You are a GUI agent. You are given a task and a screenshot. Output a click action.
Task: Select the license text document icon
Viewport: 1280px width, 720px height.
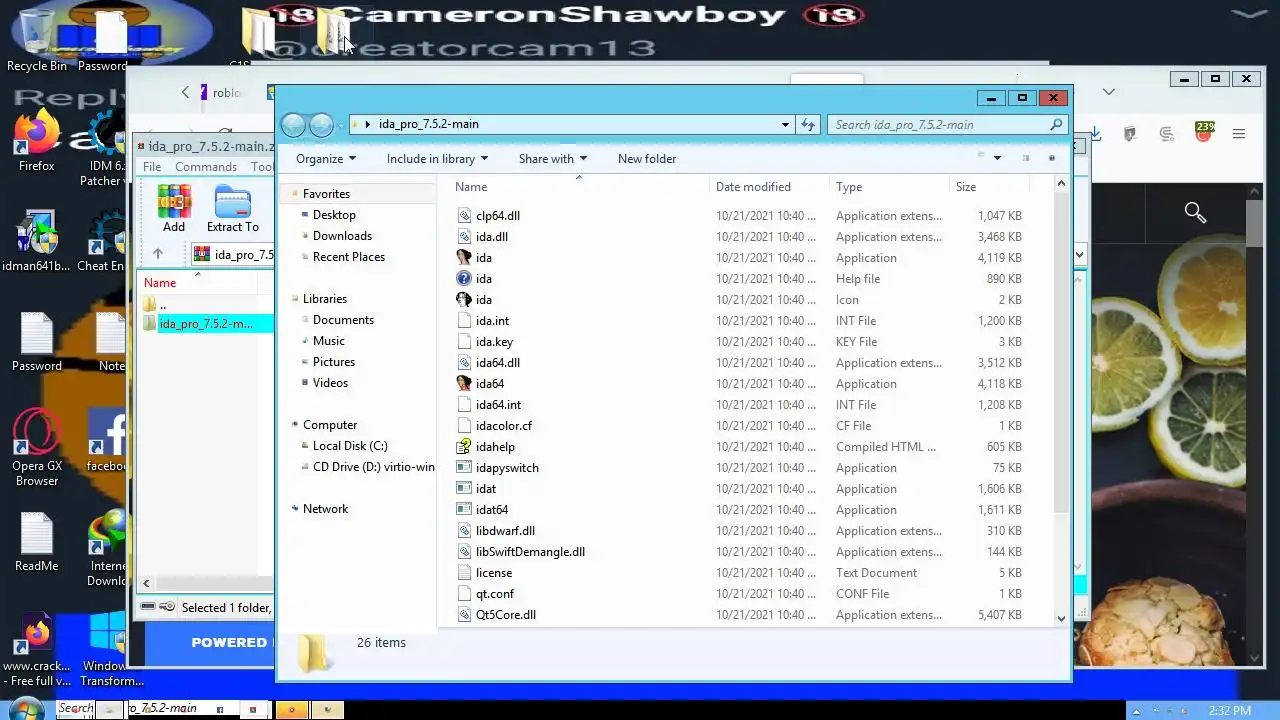coord(464,573)
